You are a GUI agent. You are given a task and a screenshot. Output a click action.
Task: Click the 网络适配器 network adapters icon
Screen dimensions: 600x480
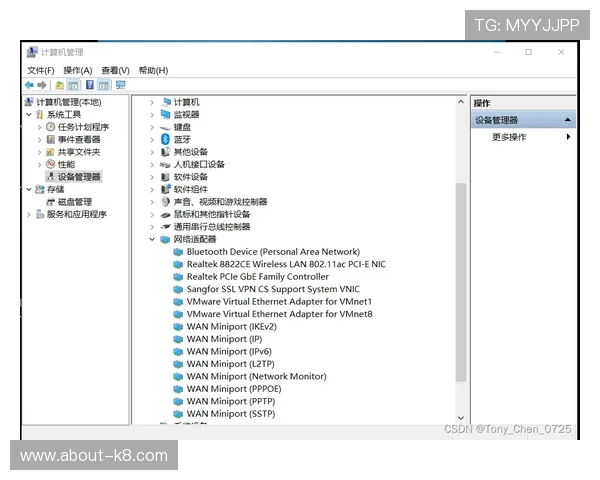click(165, 239)
